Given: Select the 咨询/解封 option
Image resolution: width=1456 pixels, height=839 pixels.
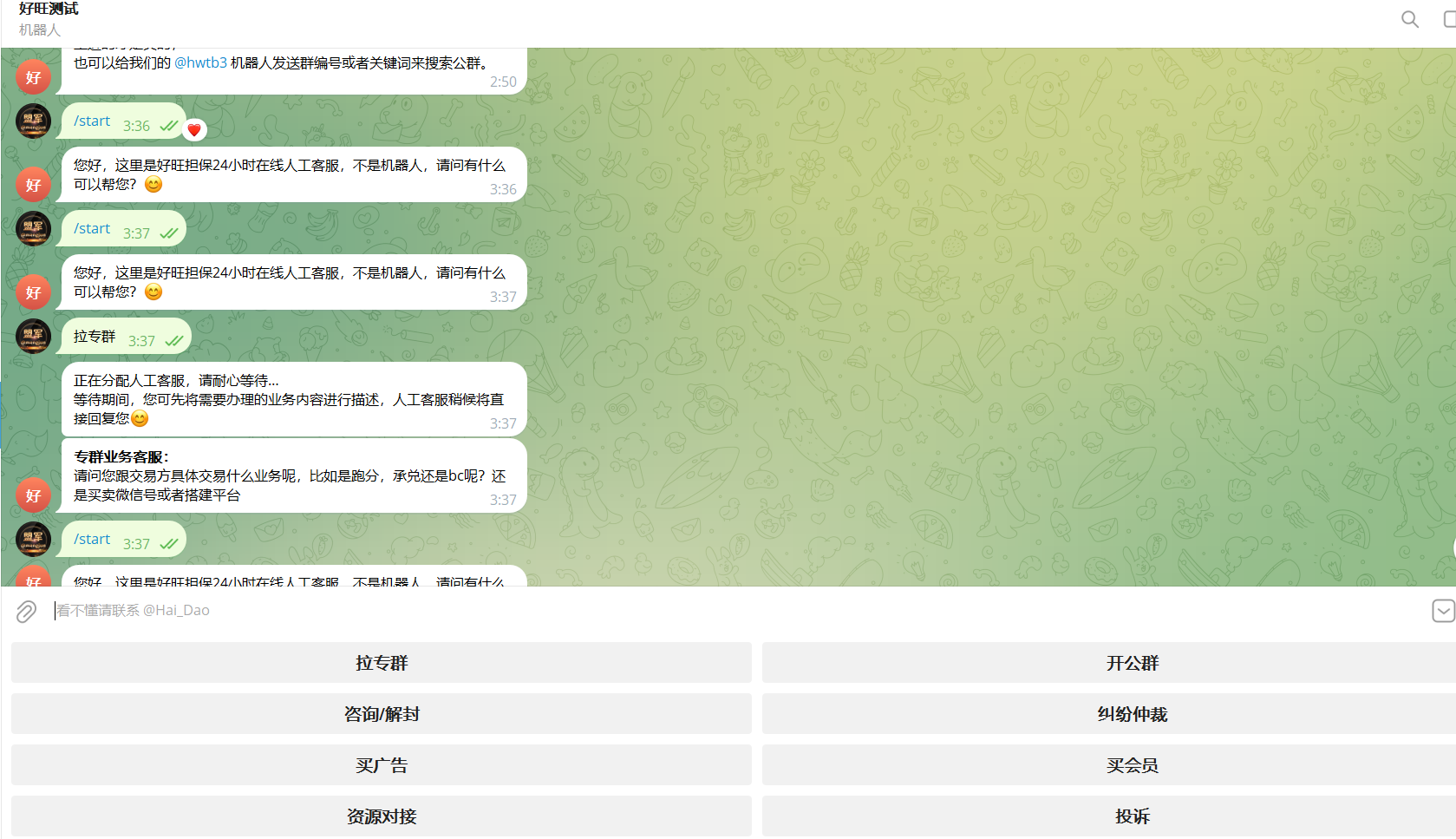Looking at the screenshot, I should [x=381, y=714].
